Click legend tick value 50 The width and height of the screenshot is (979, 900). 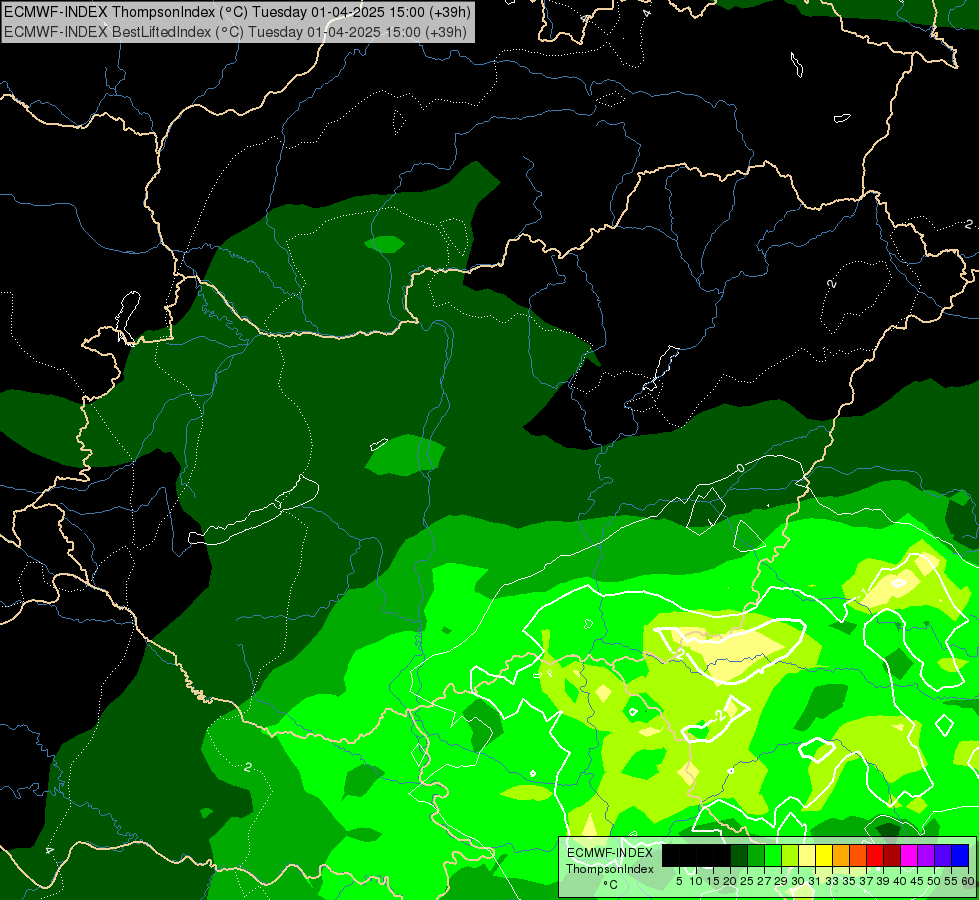[x=934, y=881]
